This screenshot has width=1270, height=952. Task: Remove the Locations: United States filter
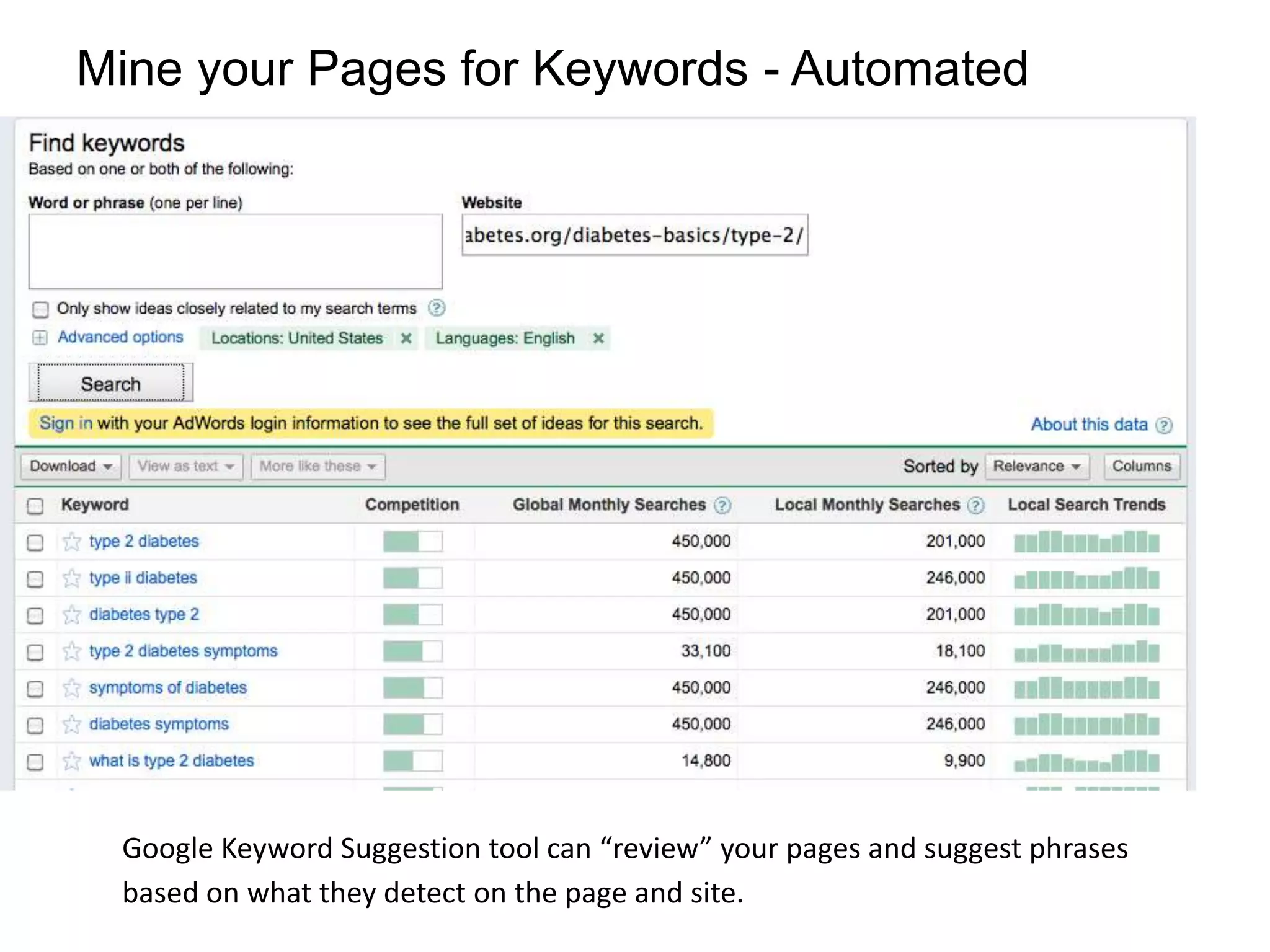click(406, 338)
